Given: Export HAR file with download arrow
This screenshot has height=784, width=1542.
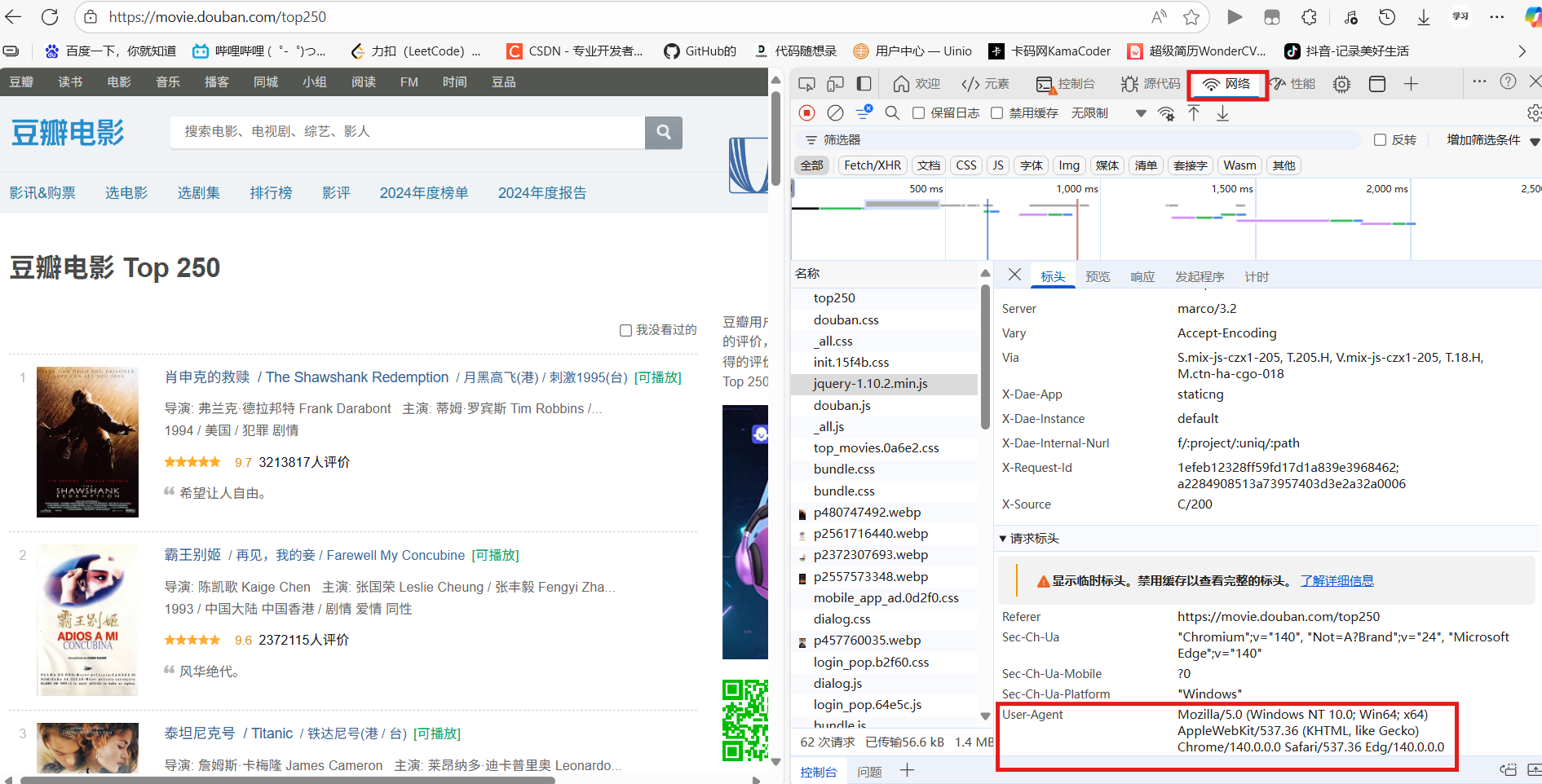Looking at the screenshot, I should click(1222, 113).
